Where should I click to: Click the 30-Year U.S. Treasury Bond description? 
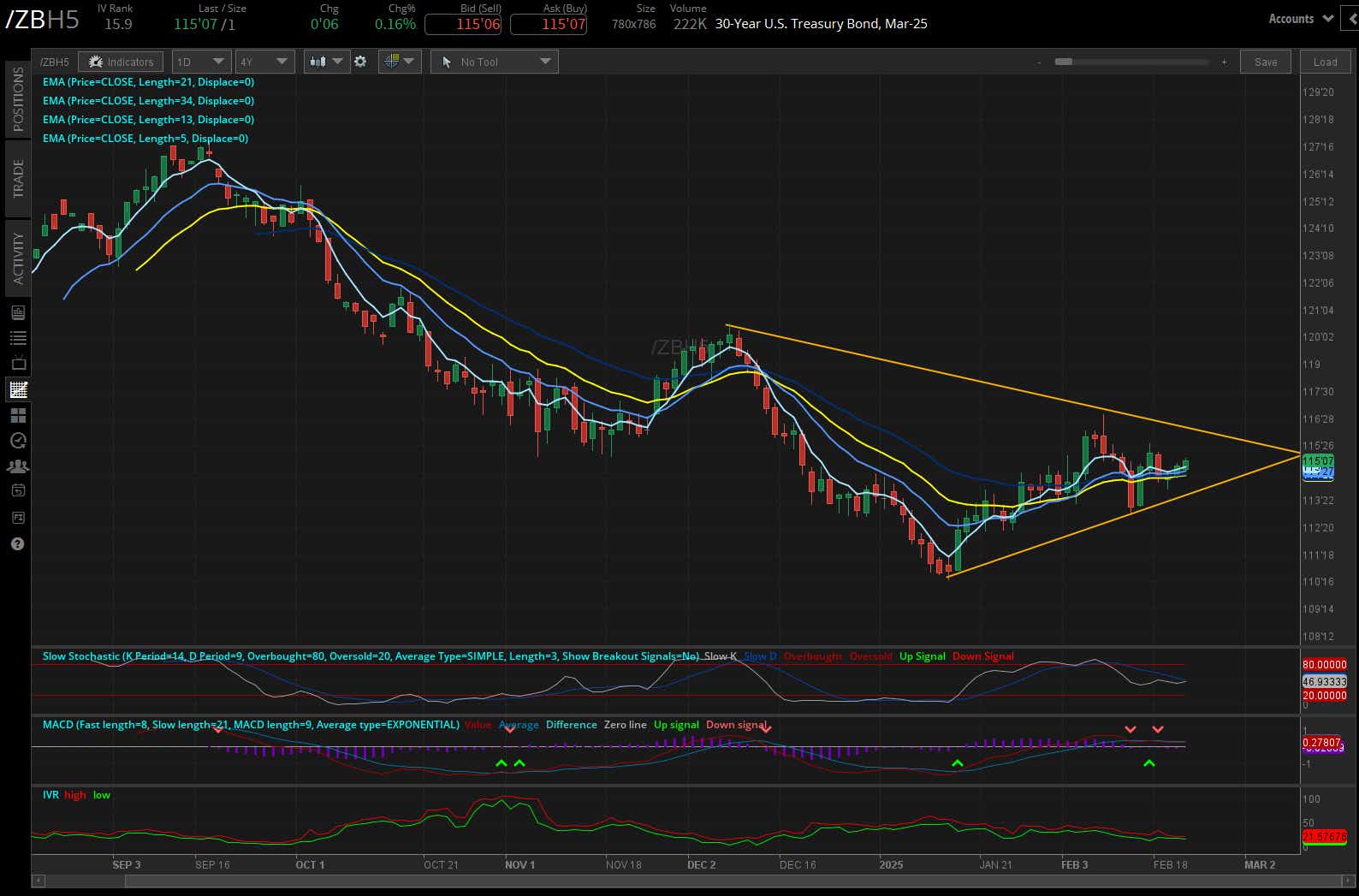point(821,24)
